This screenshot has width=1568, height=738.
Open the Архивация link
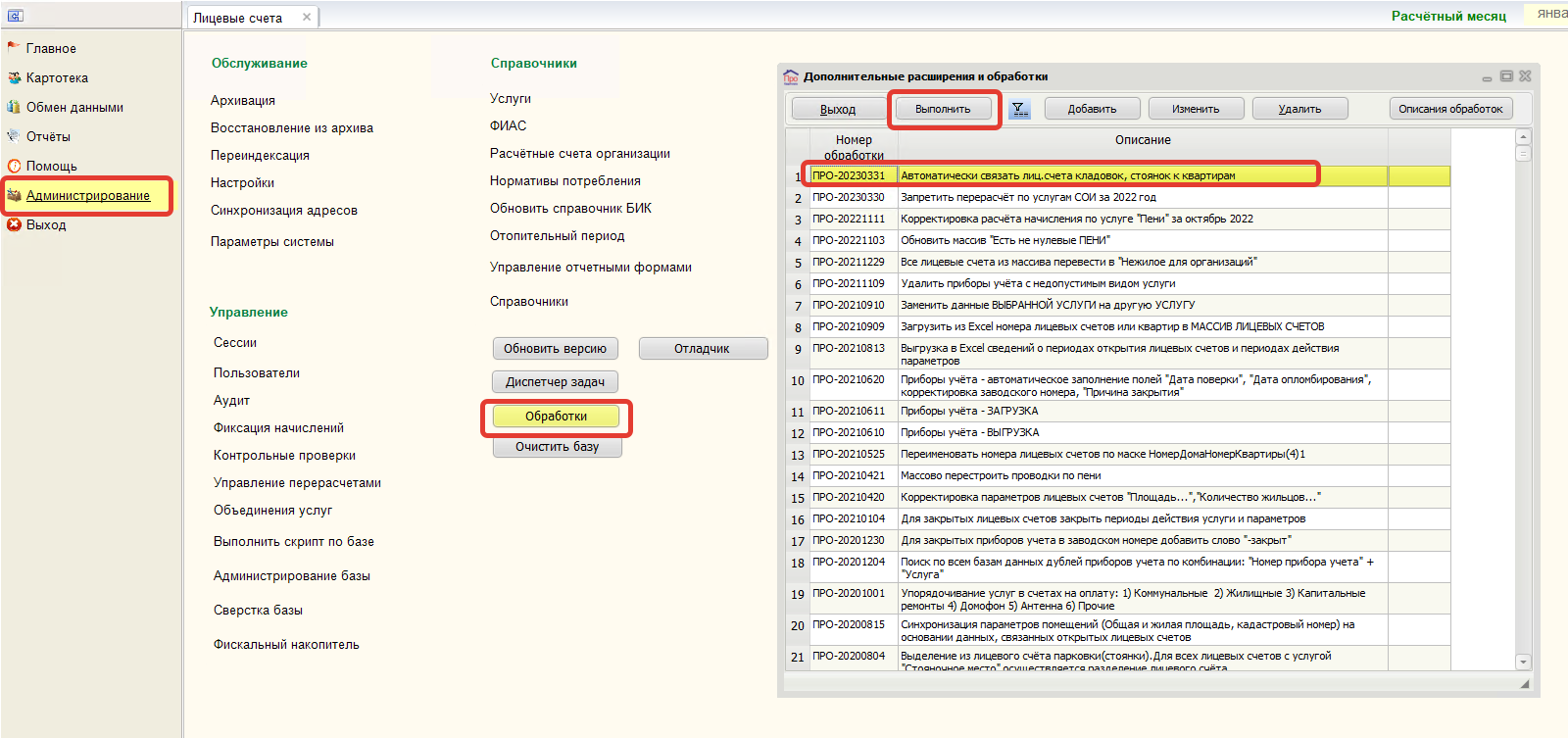pos(243,100)
